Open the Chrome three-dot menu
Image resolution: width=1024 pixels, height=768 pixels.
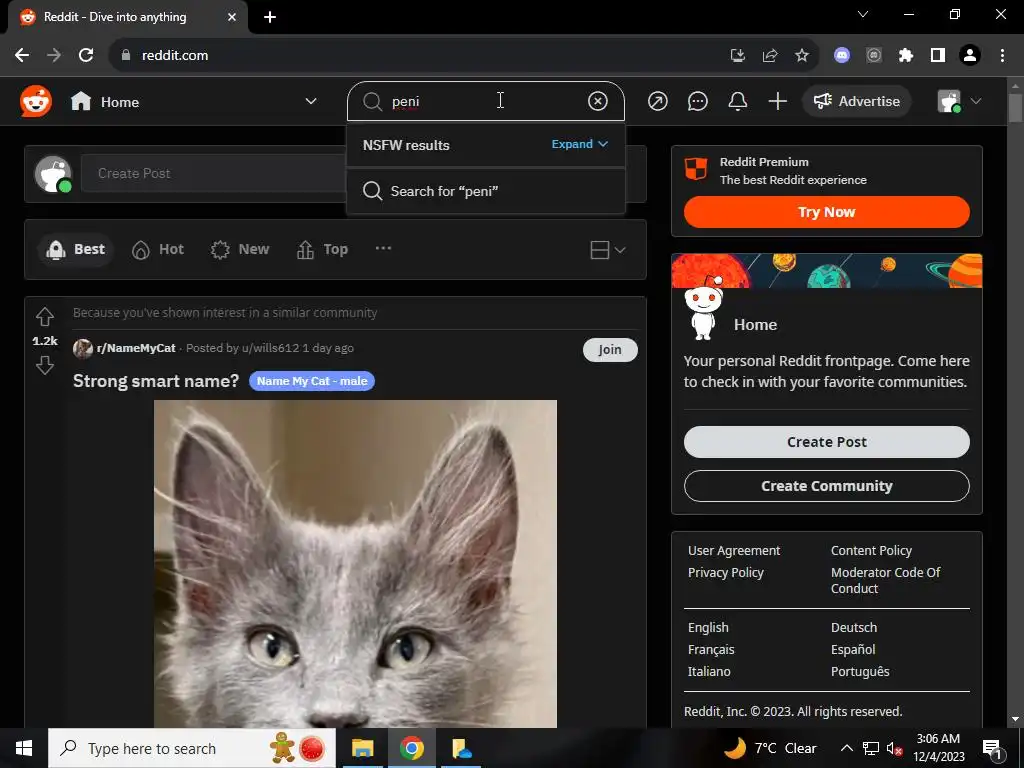point(1002,56)
